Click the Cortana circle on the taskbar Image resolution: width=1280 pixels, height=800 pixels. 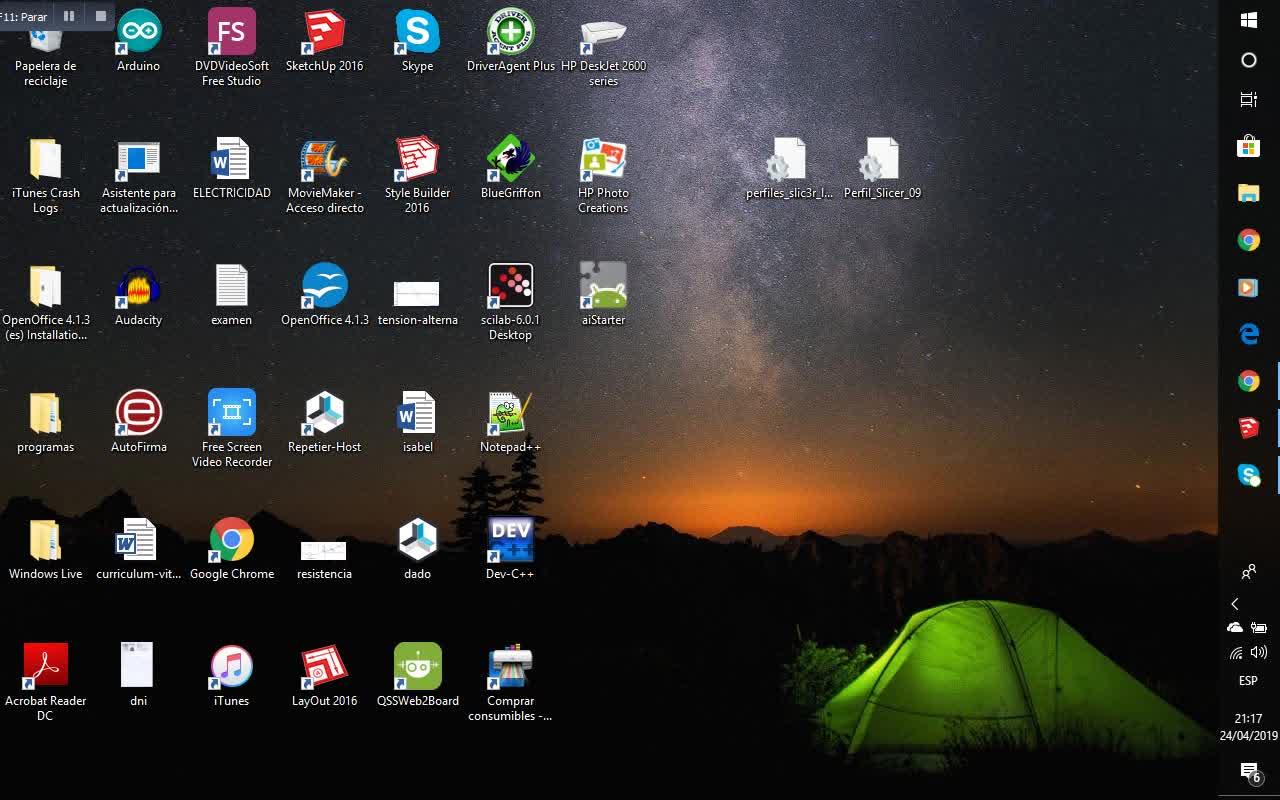pos(1249,60)
